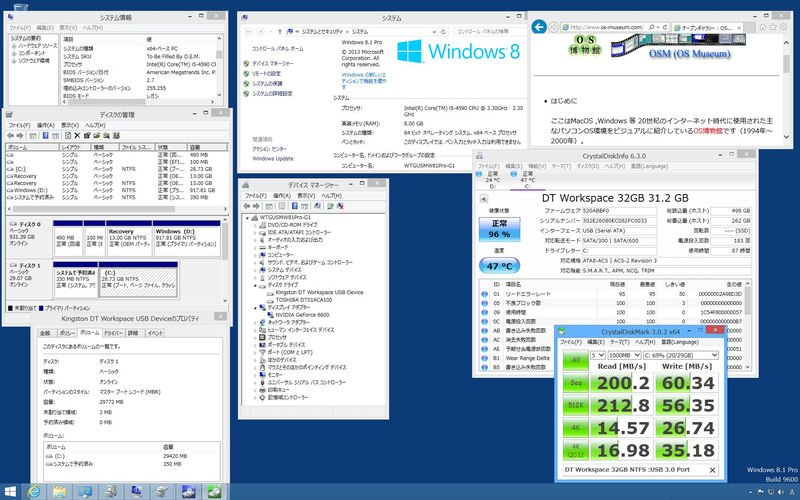This screenshot has height=500, width=800.
Task: Open ファイル(F) menu in CrystalDiskMark
Action: coord(571,342)
